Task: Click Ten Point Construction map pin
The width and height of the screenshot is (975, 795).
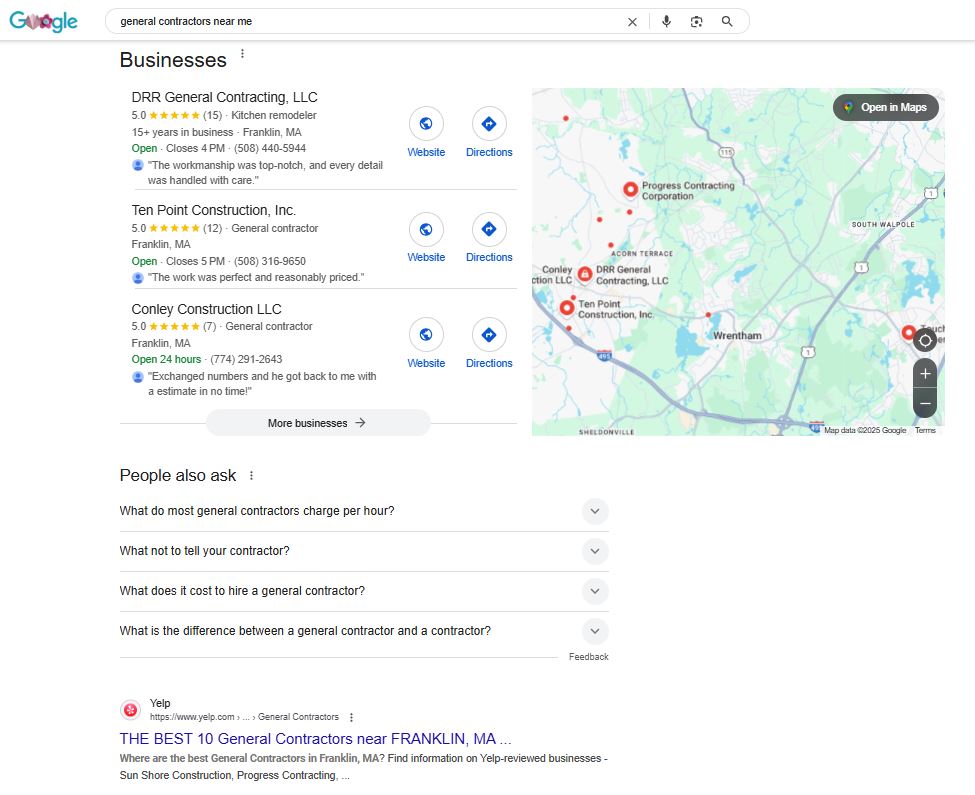Action: [566, 308]
